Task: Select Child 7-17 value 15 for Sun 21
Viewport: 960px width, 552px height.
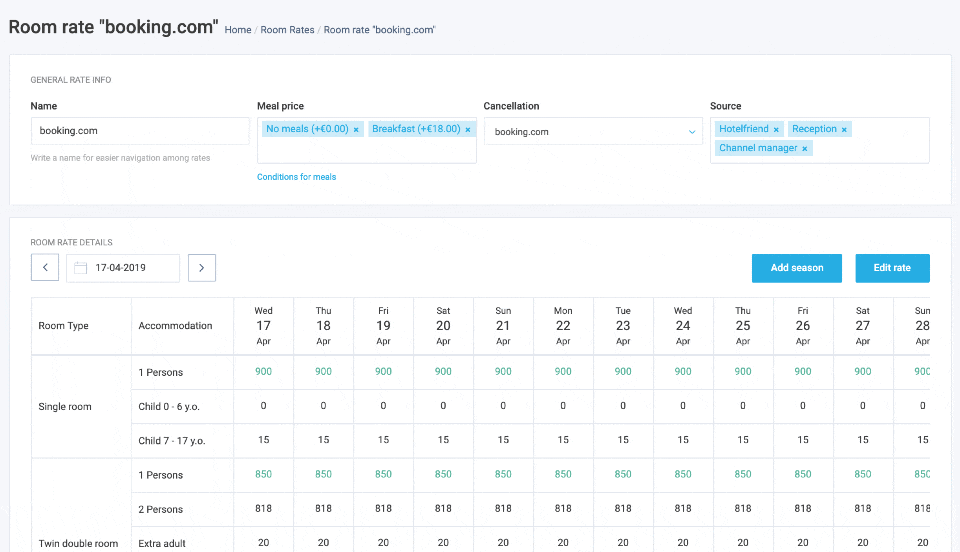Action: (503, 440)
